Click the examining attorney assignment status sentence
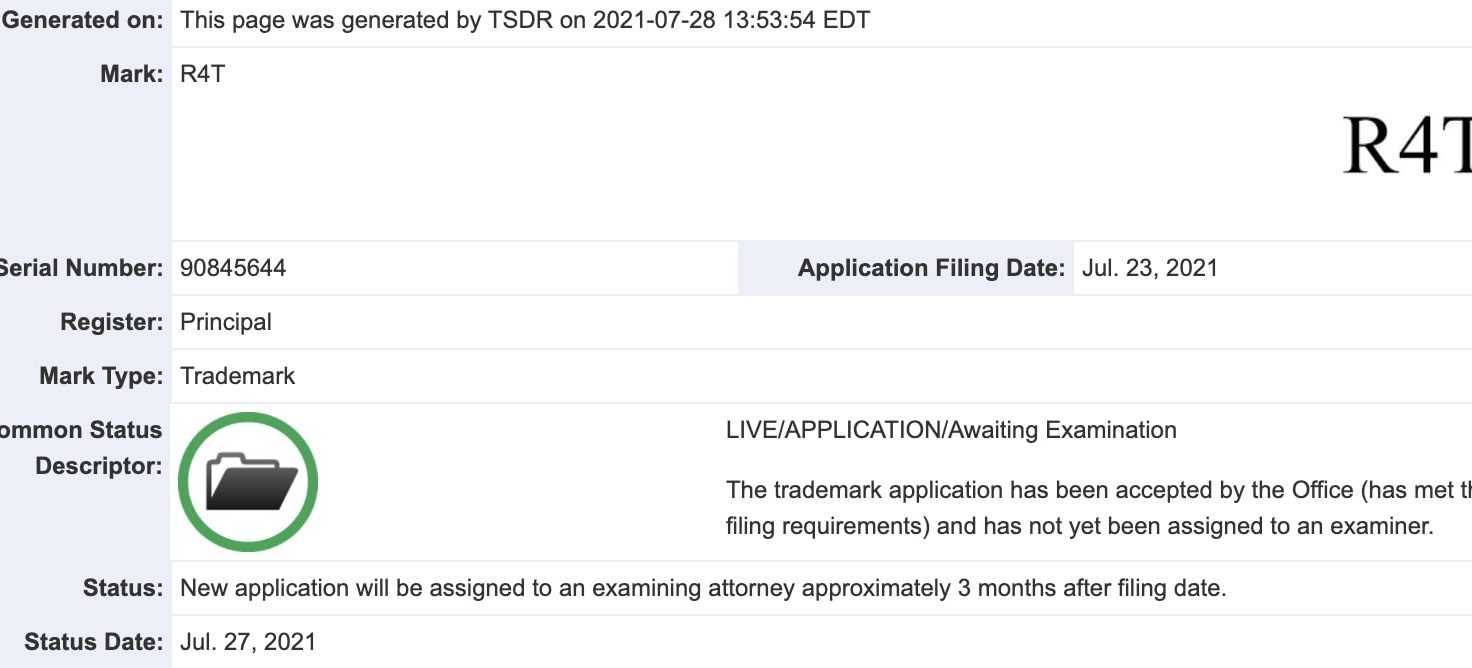1472x668 pixels. click(703, 588)
